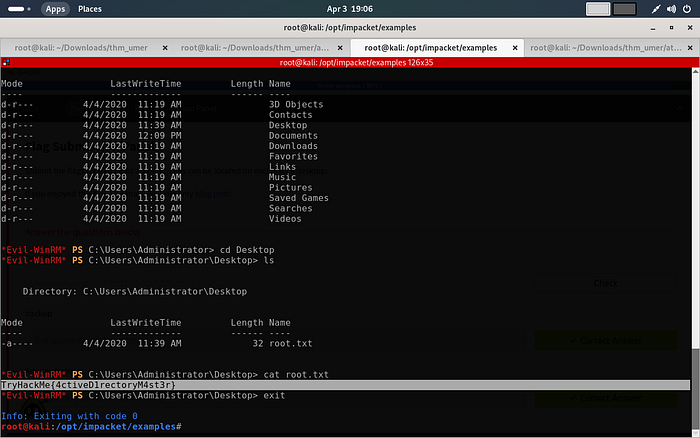The height and width of the screenshot is (438, 700).
Task: Open the Apps menu
Action: 55,9
